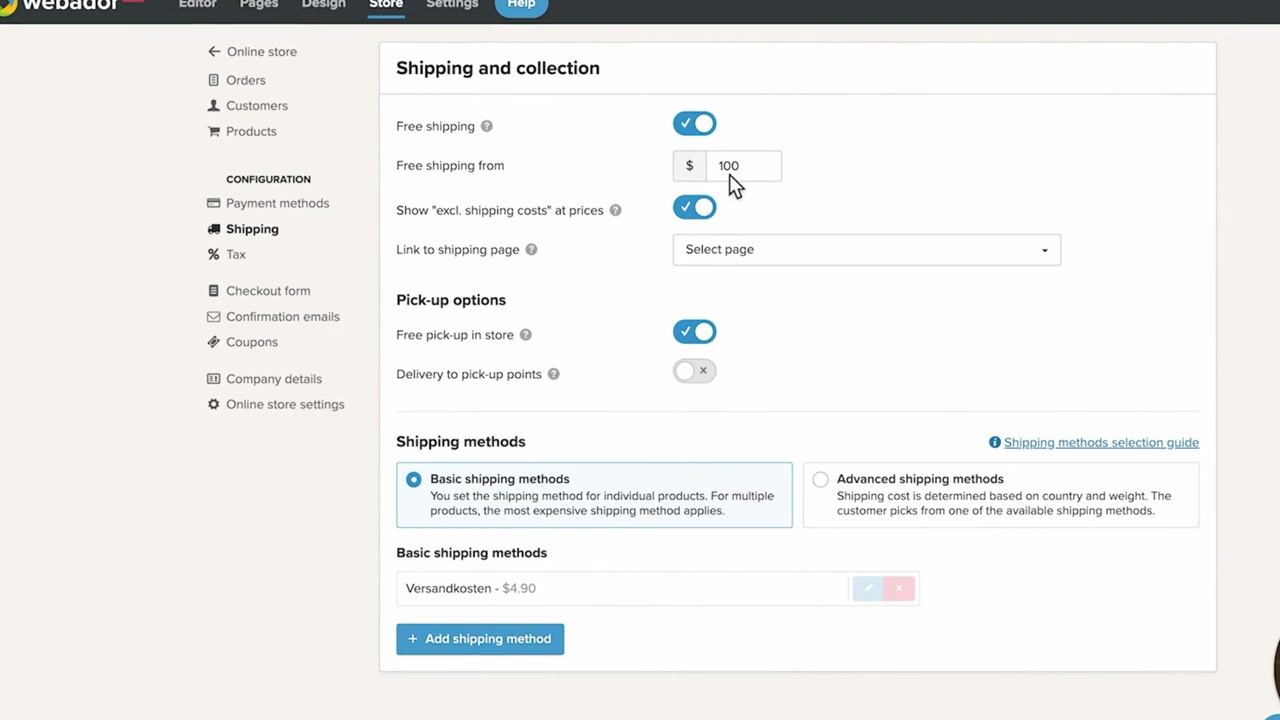Open Tax configuration in sidebar
This screenshot has height=720, width=1280.
(236, 254)
